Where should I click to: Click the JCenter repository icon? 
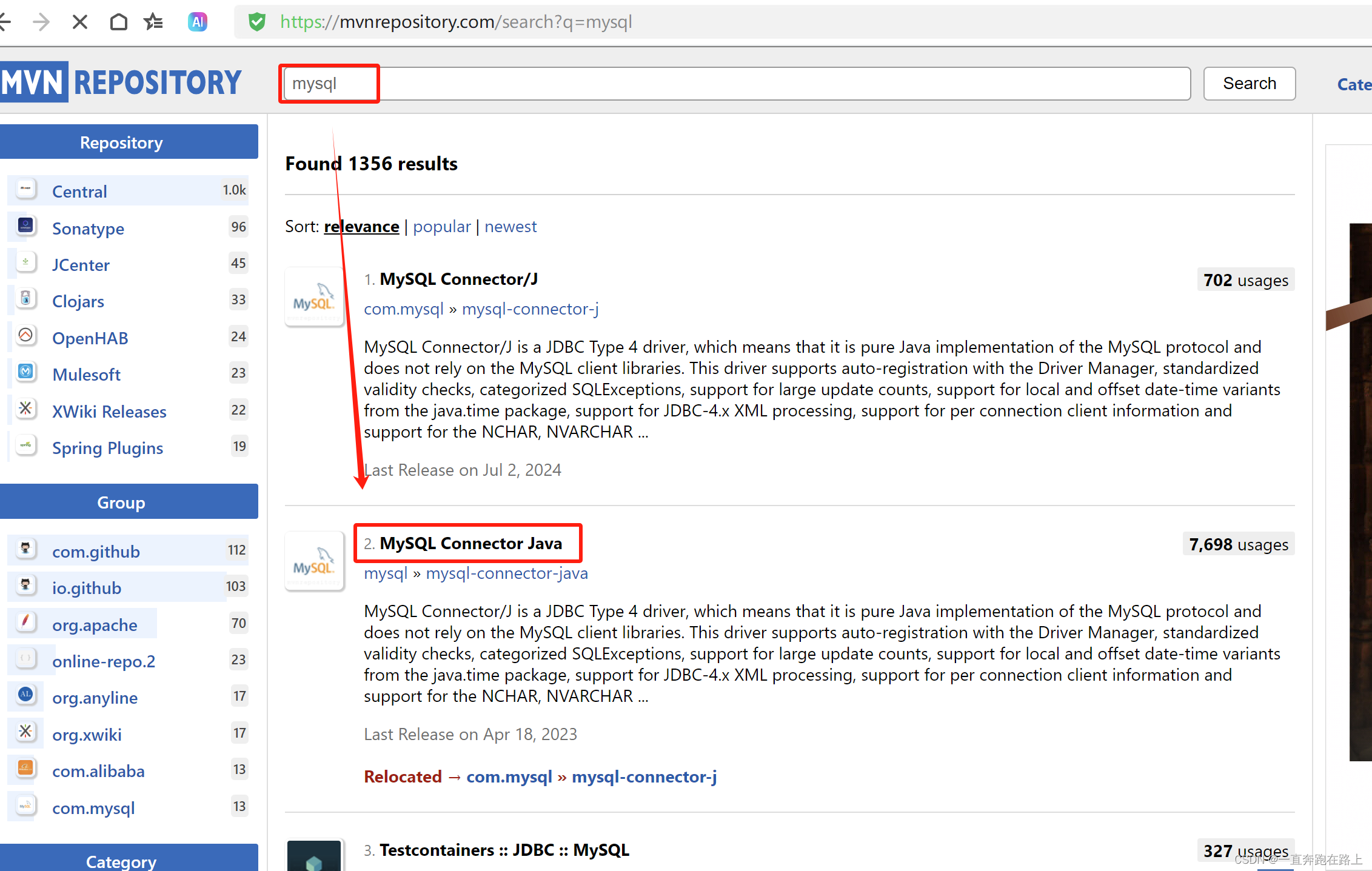[x=25, y=262]
